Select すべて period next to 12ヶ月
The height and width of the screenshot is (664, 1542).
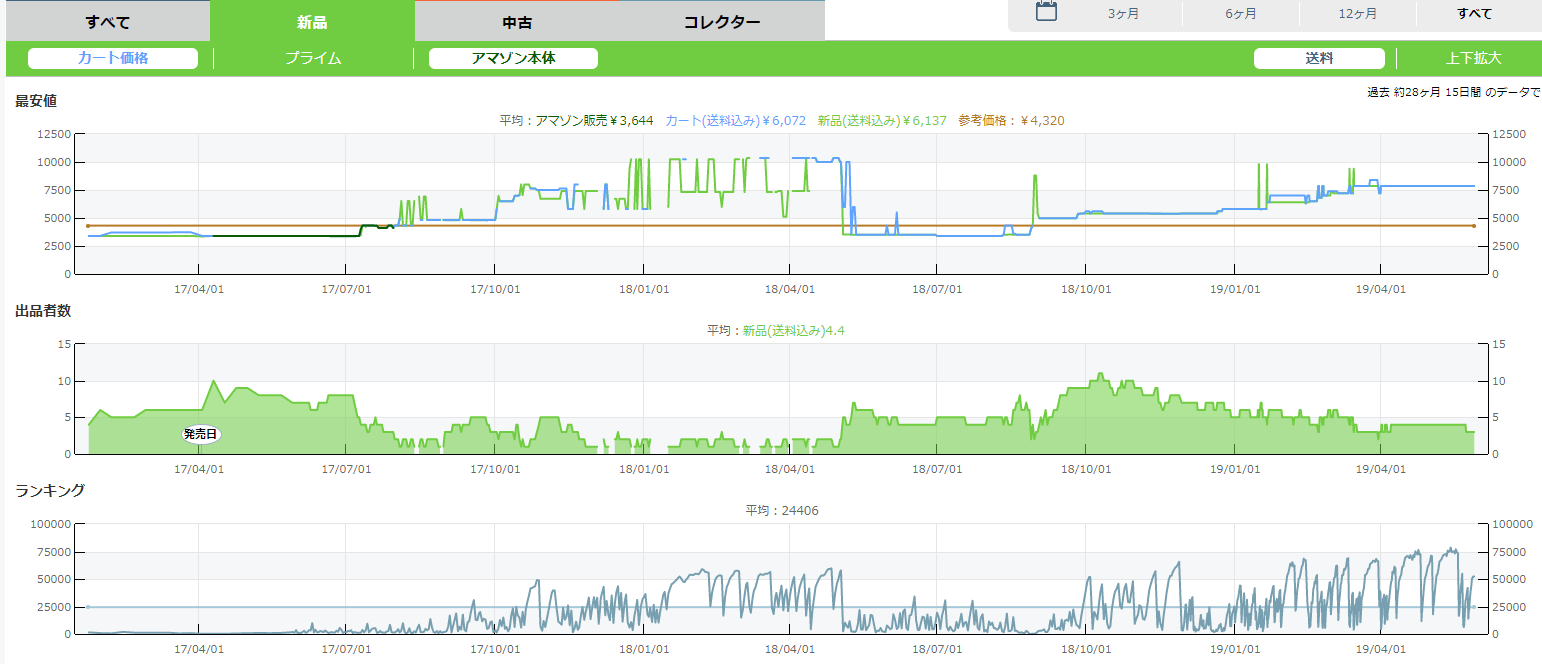point(1474,14)
